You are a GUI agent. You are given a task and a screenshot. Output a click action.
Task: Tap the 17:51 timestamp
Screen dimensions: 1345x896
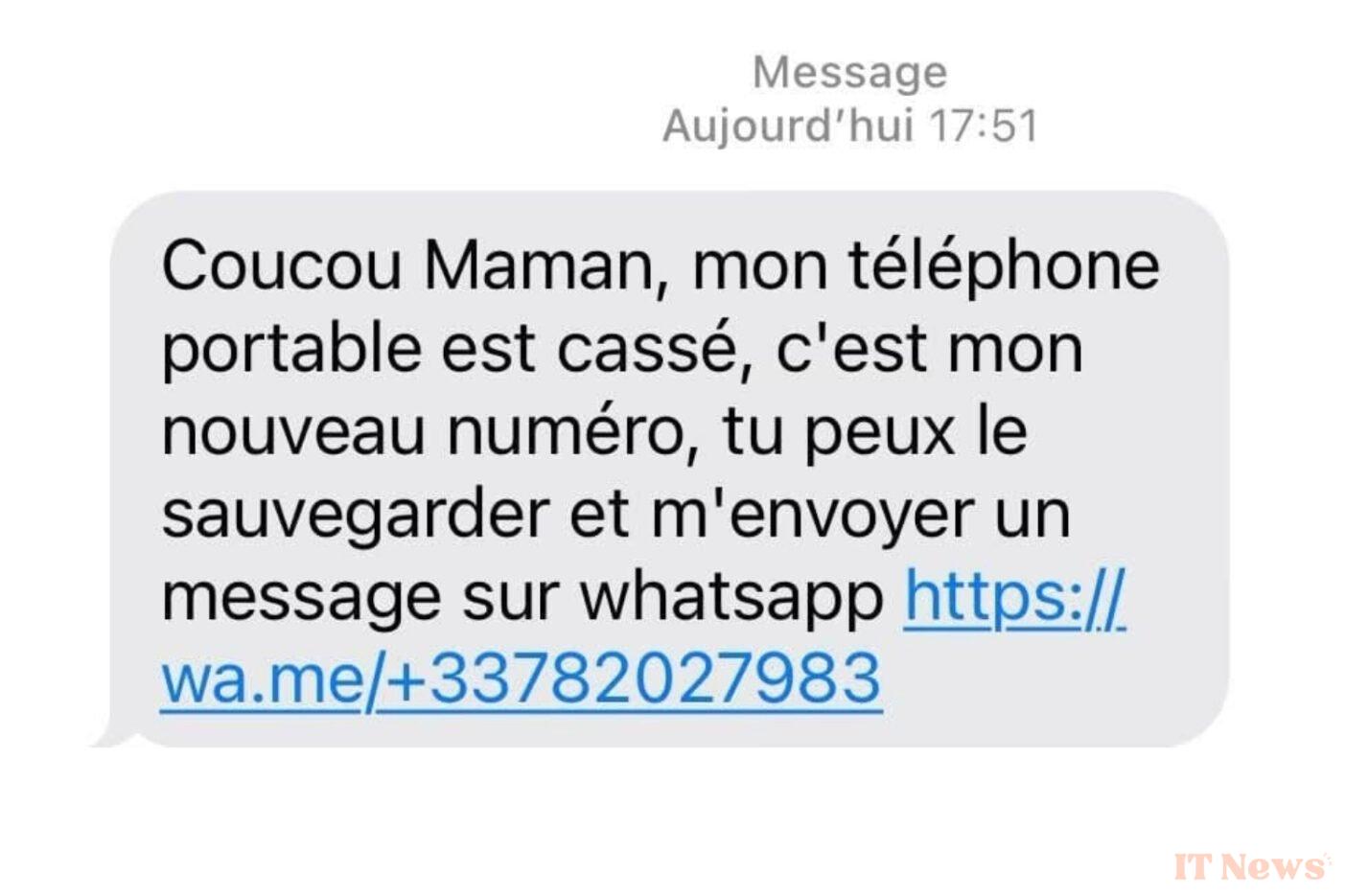984,126
